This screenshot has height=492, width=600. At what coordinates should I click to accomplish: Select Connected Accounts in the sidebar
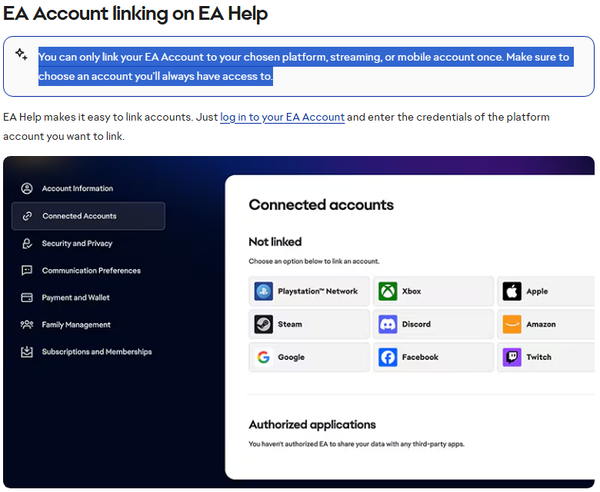tap(79, 216)
